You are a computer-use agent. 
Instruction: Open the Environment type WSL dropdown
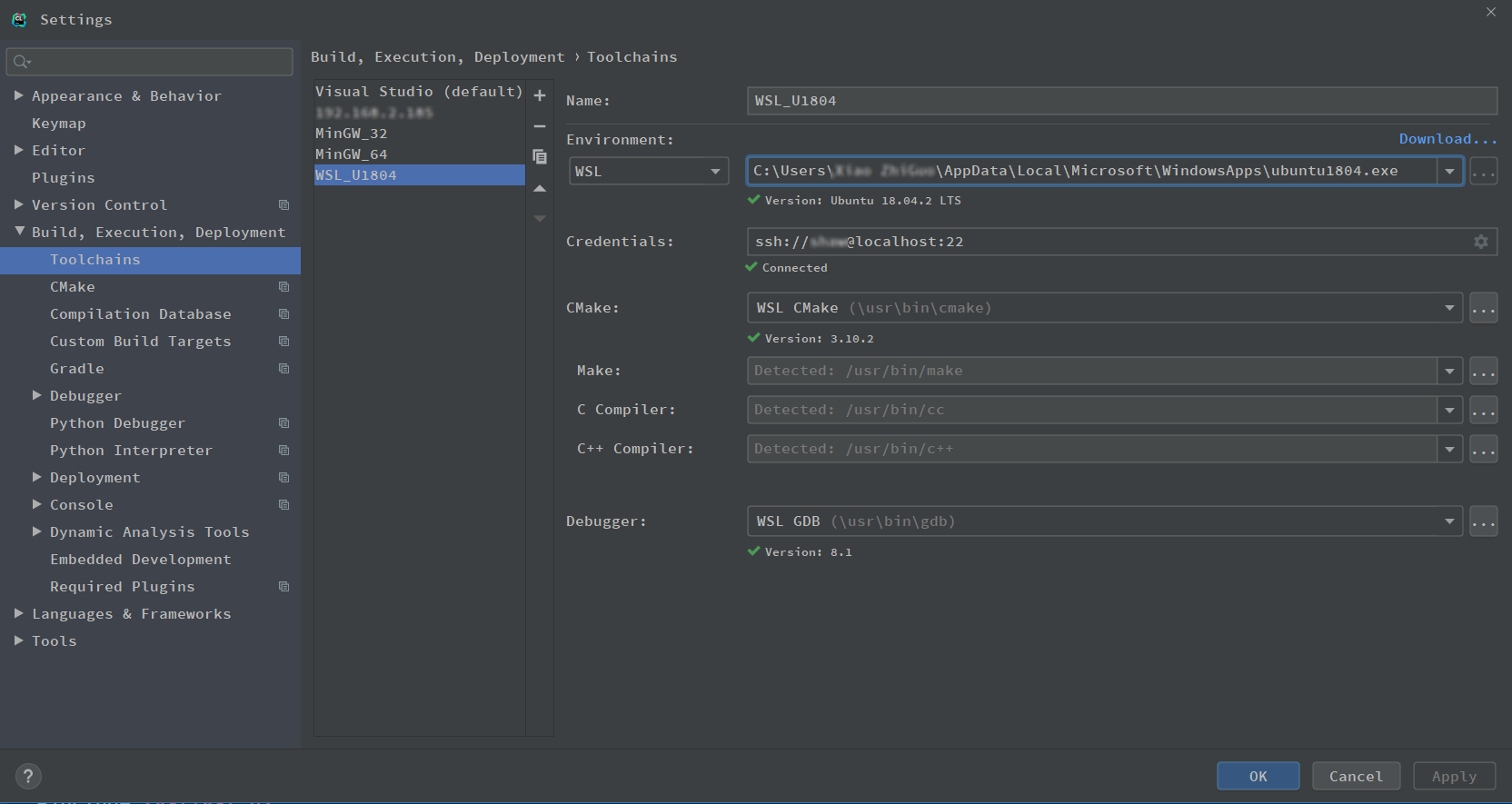(649, 171)
